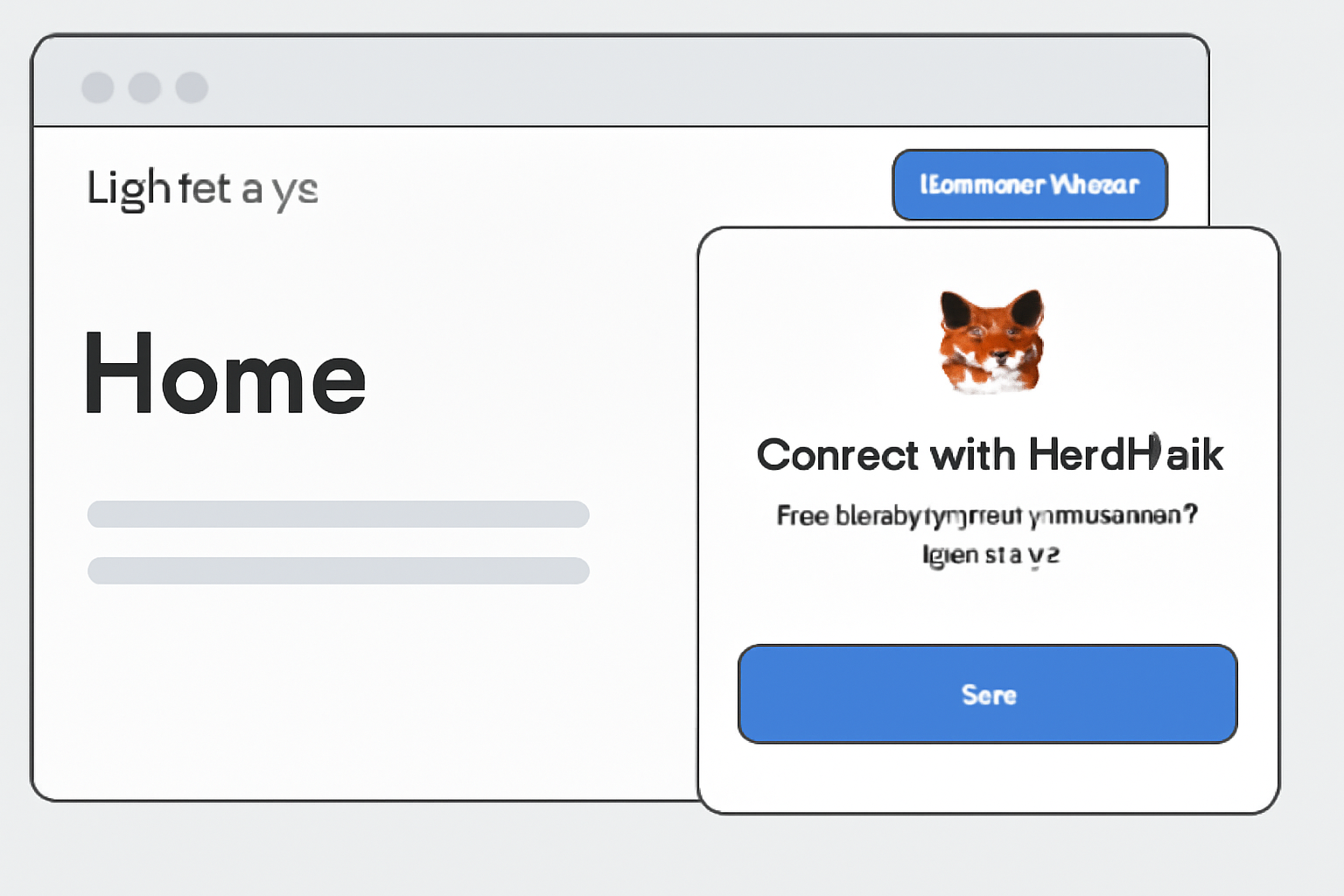Click the word HerdHaik in popup title
1344x896 pixels.
(1125, 456)
